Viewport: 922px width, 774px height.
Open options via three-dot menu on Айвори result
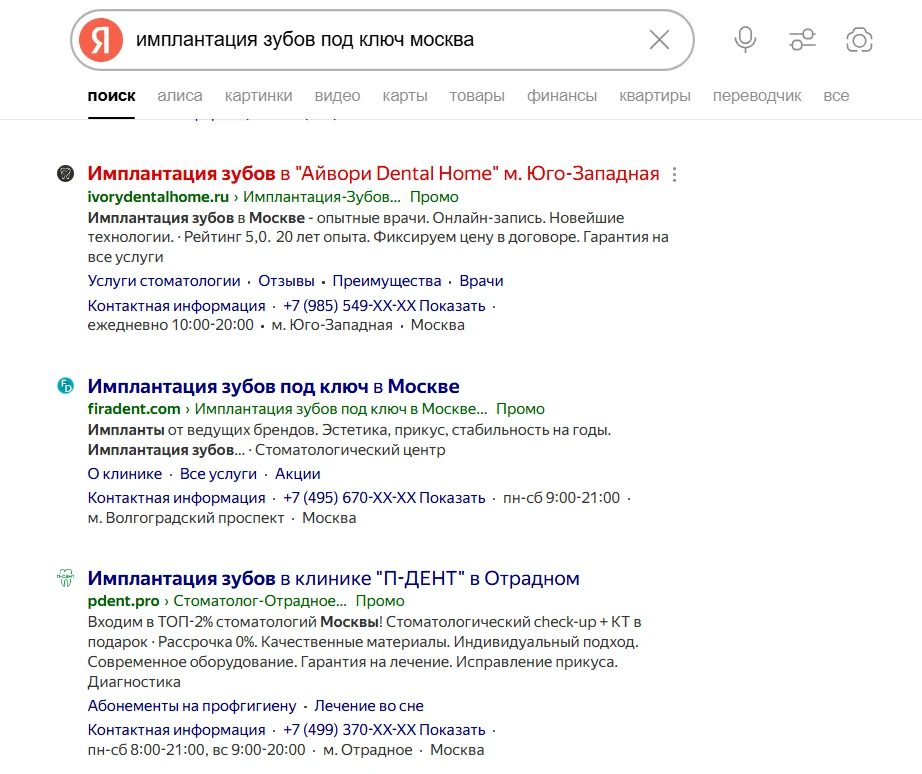click(674, 172)
